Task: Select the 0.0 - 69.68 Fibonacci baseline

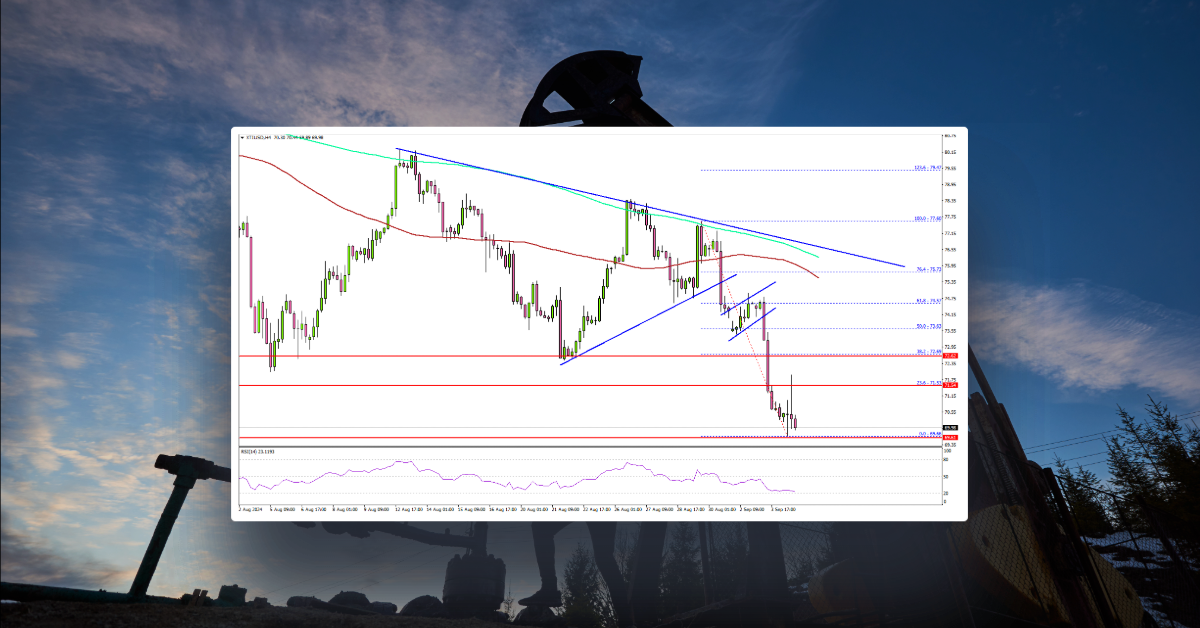Action: pyautogui.click(x=928, y=432)
